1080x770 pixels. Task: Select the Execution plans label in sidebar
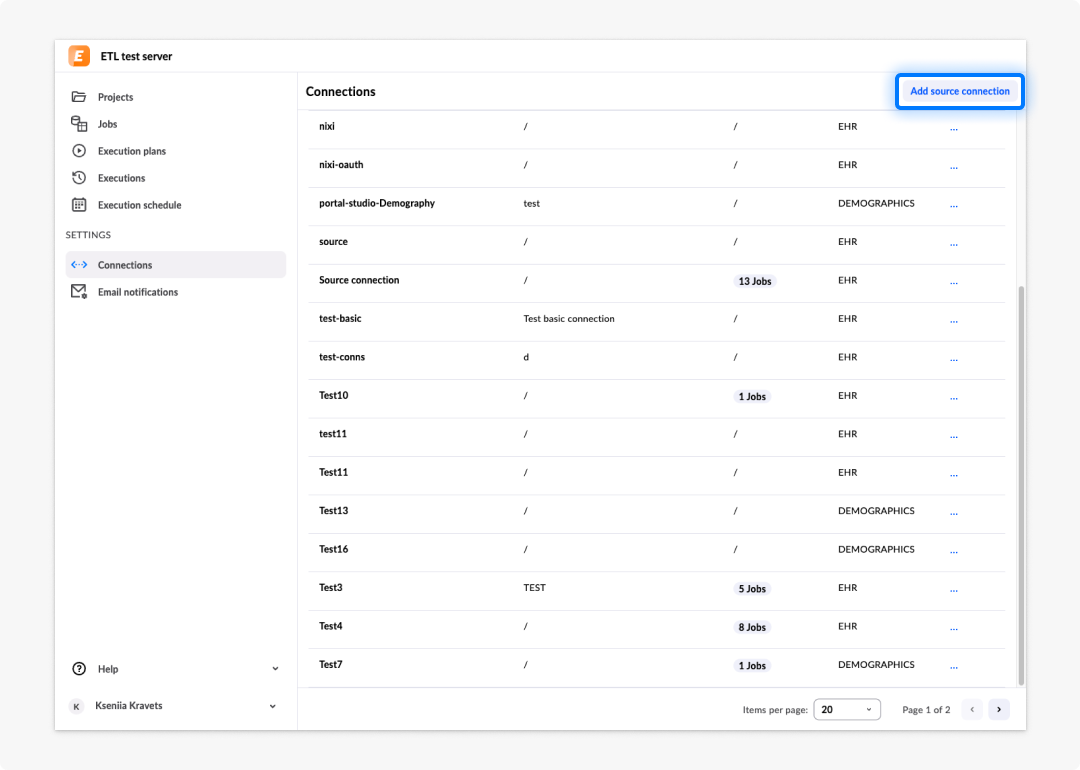pos(132,151)
